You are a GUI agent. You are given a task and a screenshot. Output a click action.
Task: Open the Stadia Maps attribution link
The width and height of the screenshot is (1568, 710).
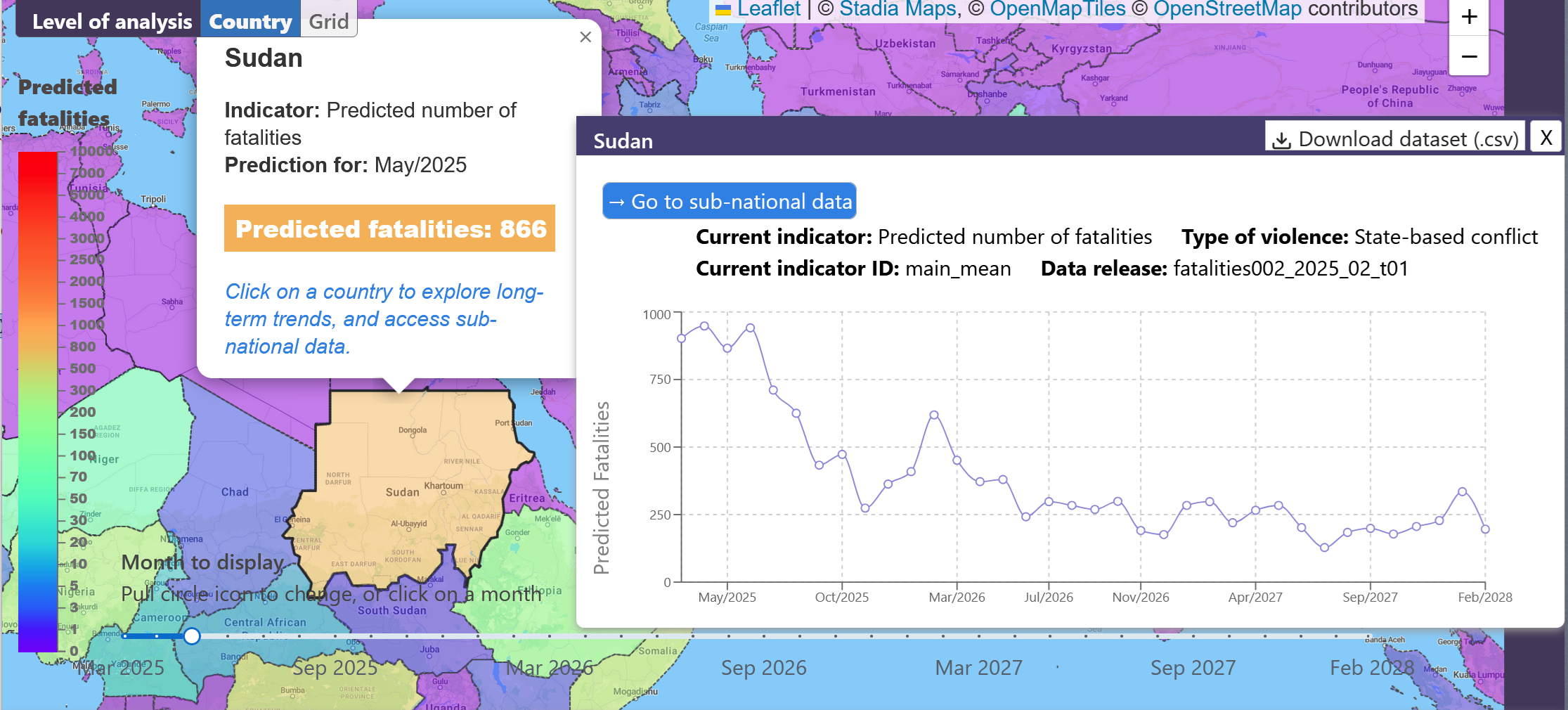click(x=898, y=8)
